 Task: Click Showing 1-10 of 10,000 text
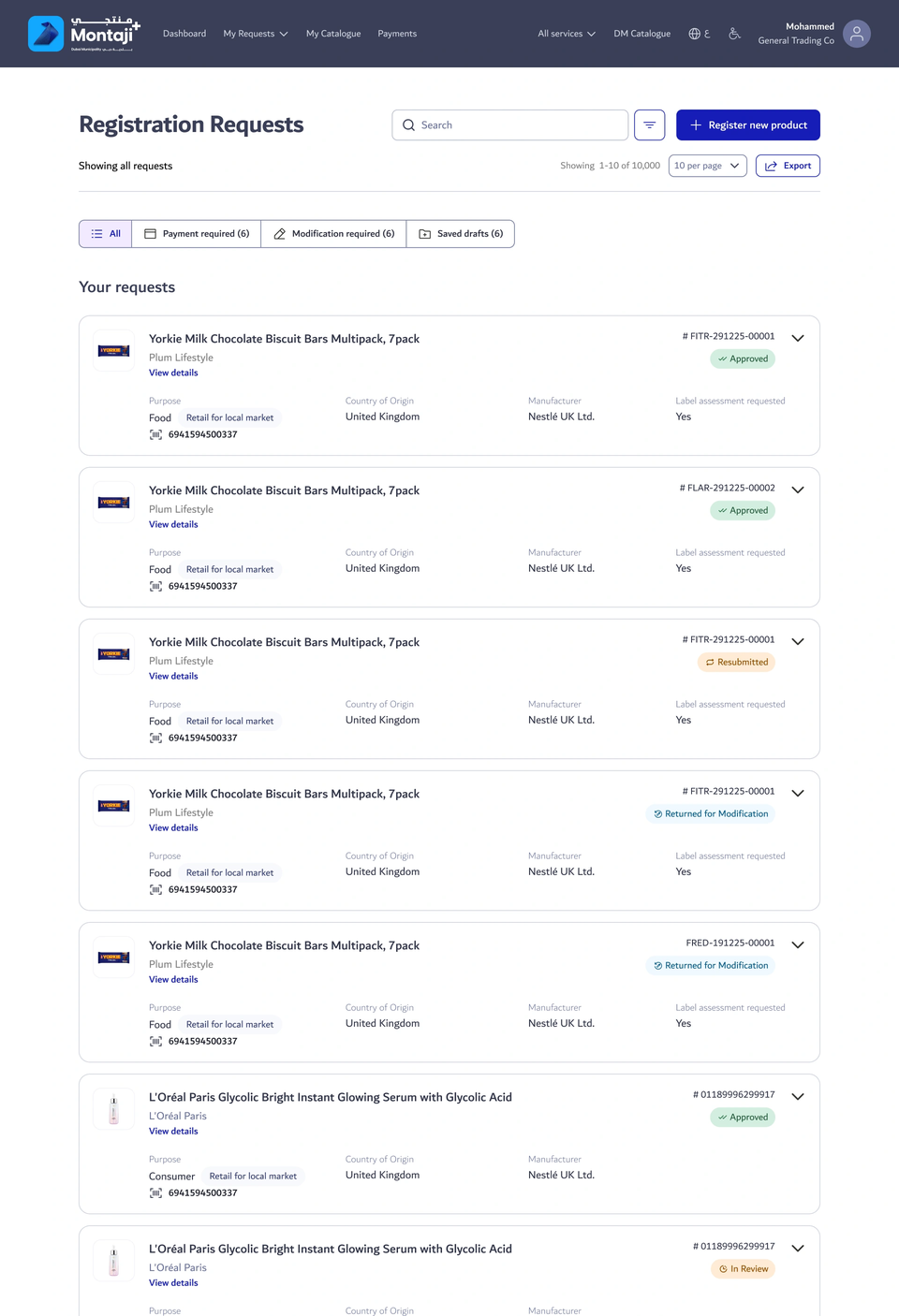pyautogui.click(x=611, y=166)
